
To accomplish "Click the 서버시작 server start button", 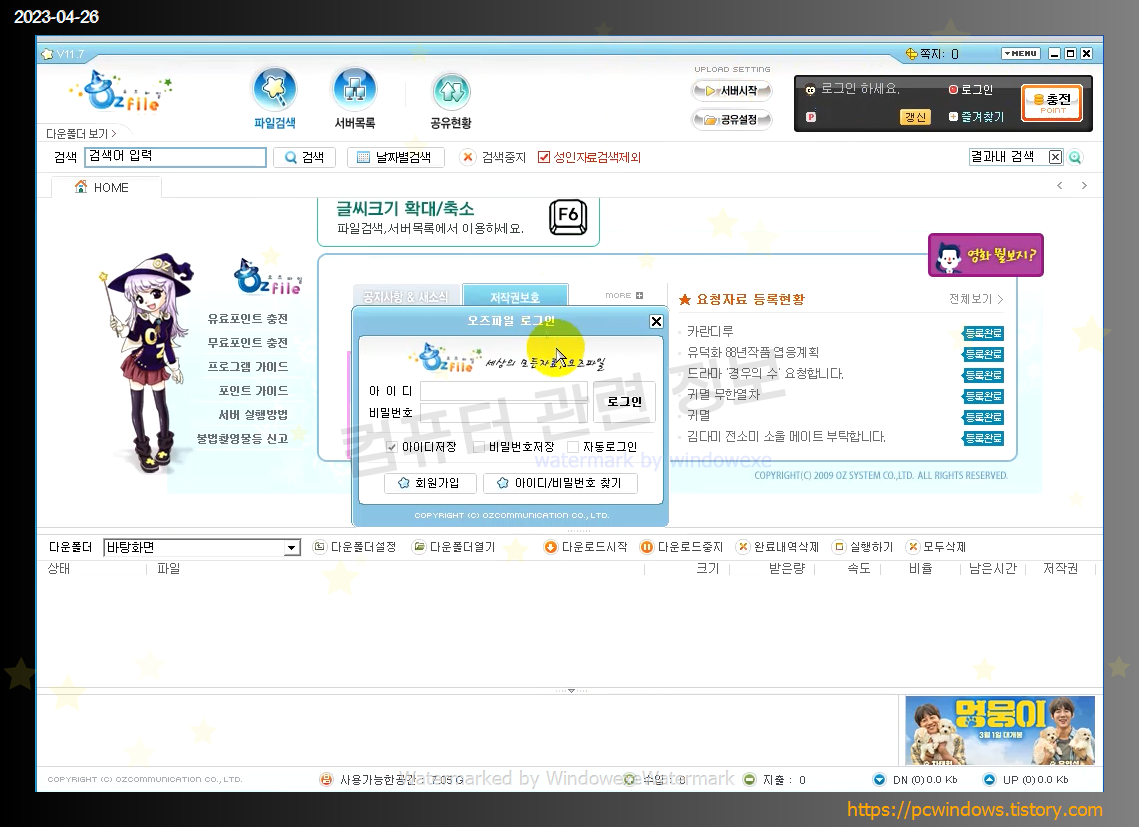I will pos(731,91).
